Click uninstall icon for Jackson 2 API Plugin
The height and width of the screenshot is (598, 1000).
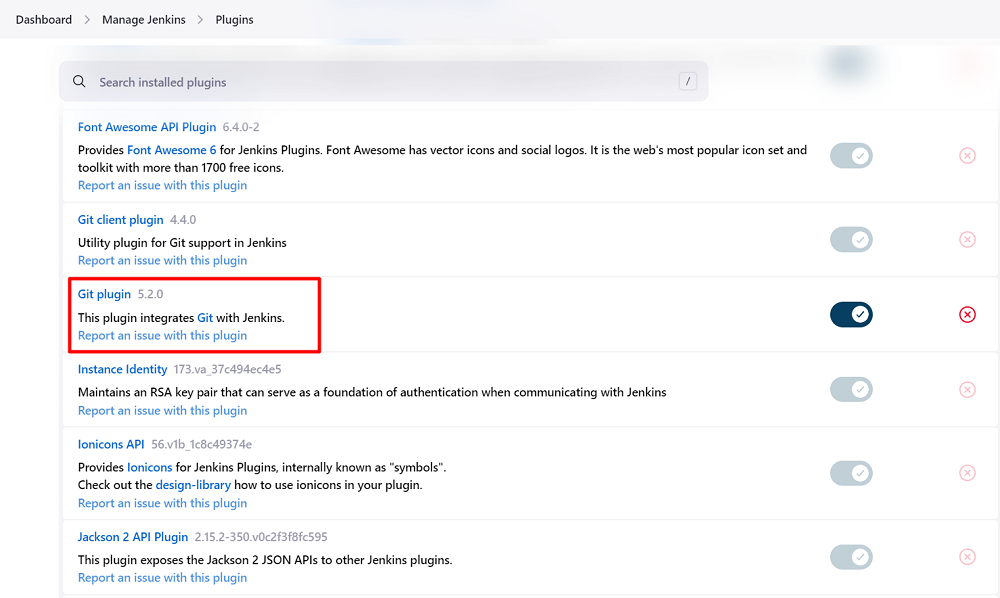pos(967,557)
